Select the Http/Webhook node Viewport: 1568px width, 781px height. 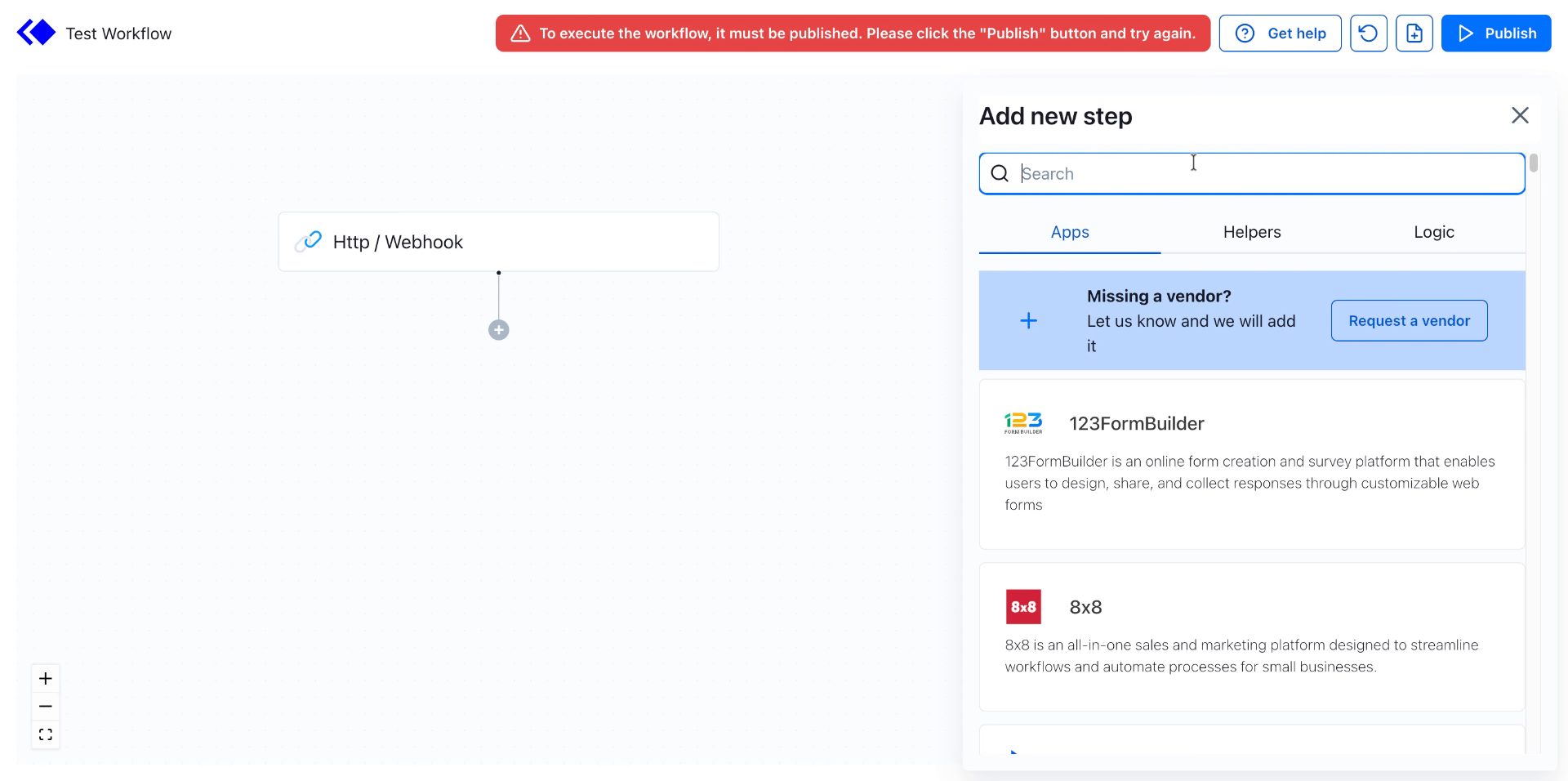[x=498, y=241]
